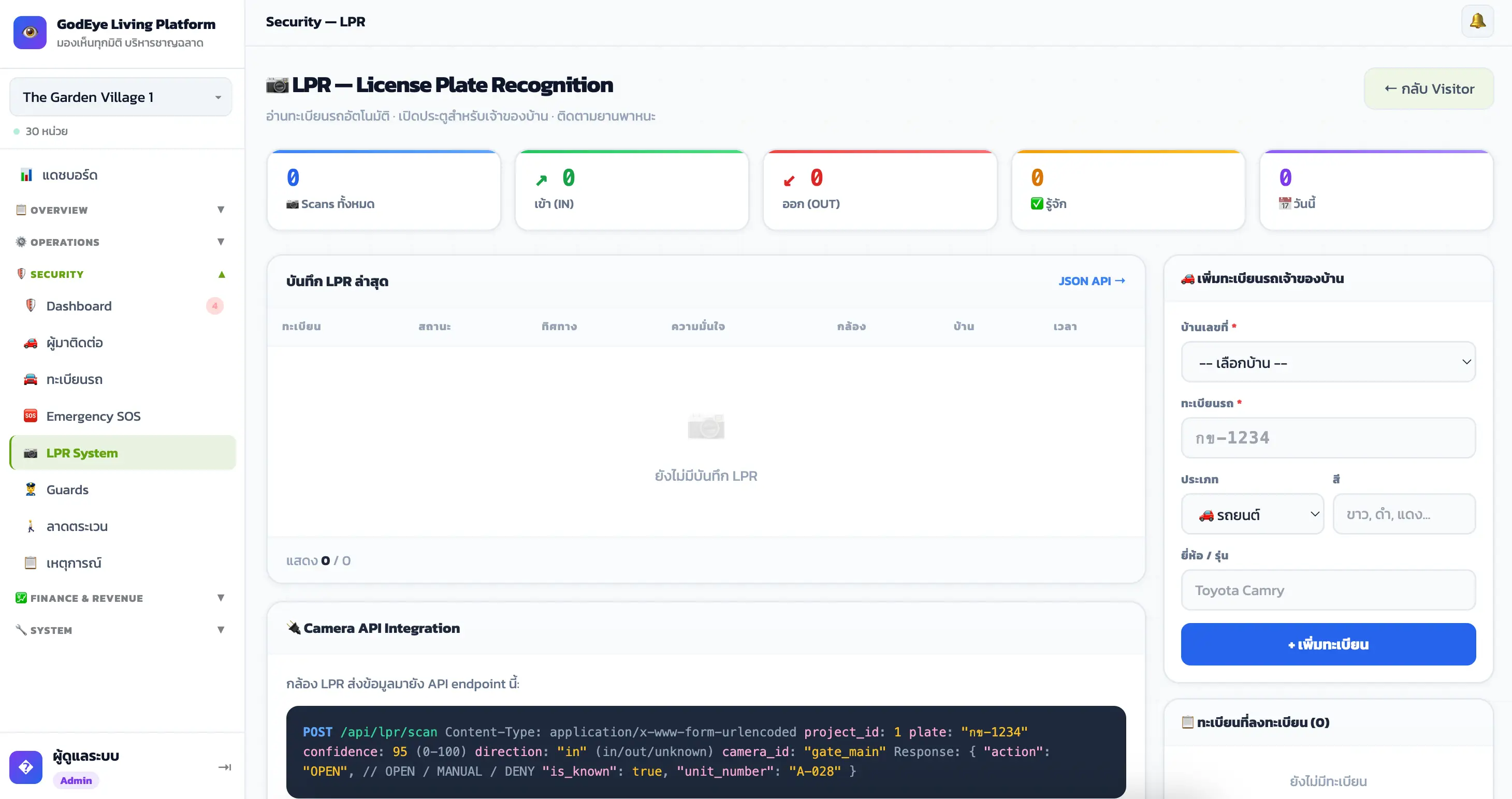Select the Guards officer icon

pyautogui.click(x=31, y=489)
